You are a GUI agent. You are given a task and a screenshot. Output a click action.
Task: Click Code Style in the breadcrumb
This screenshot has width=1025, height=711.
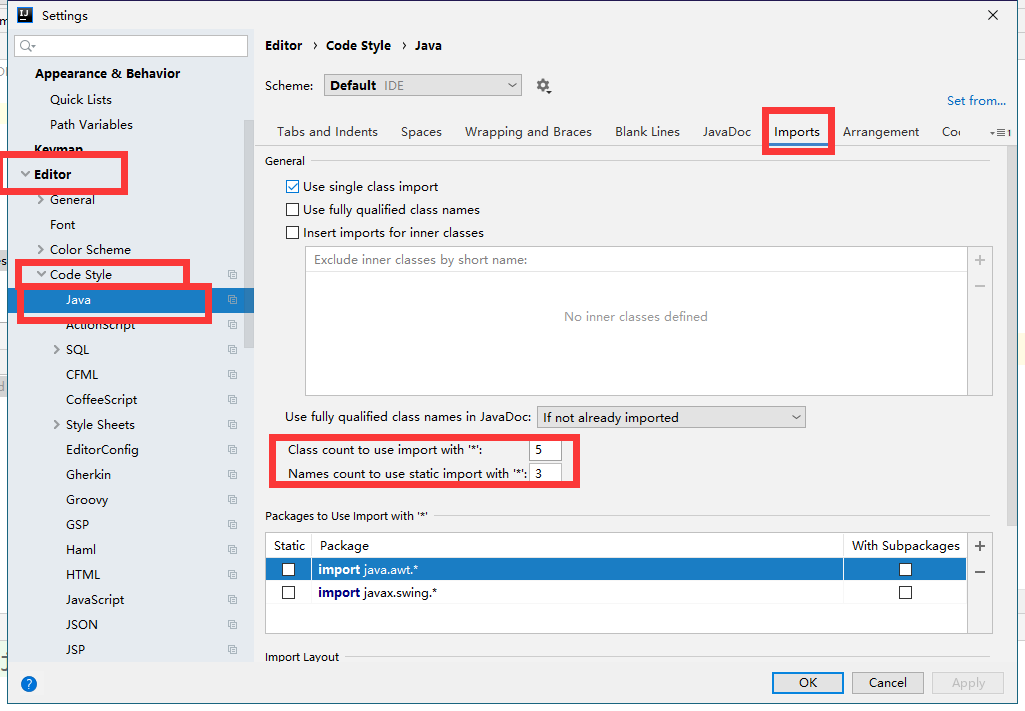[358, 46]
